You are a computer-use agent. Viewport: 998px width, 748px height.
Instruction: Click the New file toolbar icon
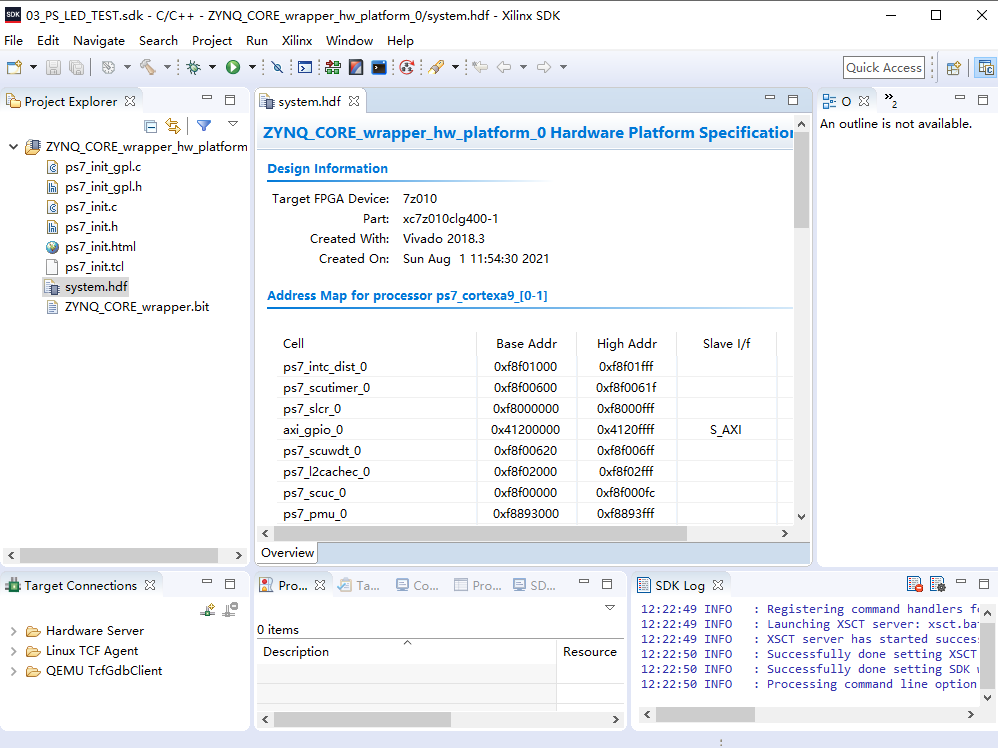14,67
